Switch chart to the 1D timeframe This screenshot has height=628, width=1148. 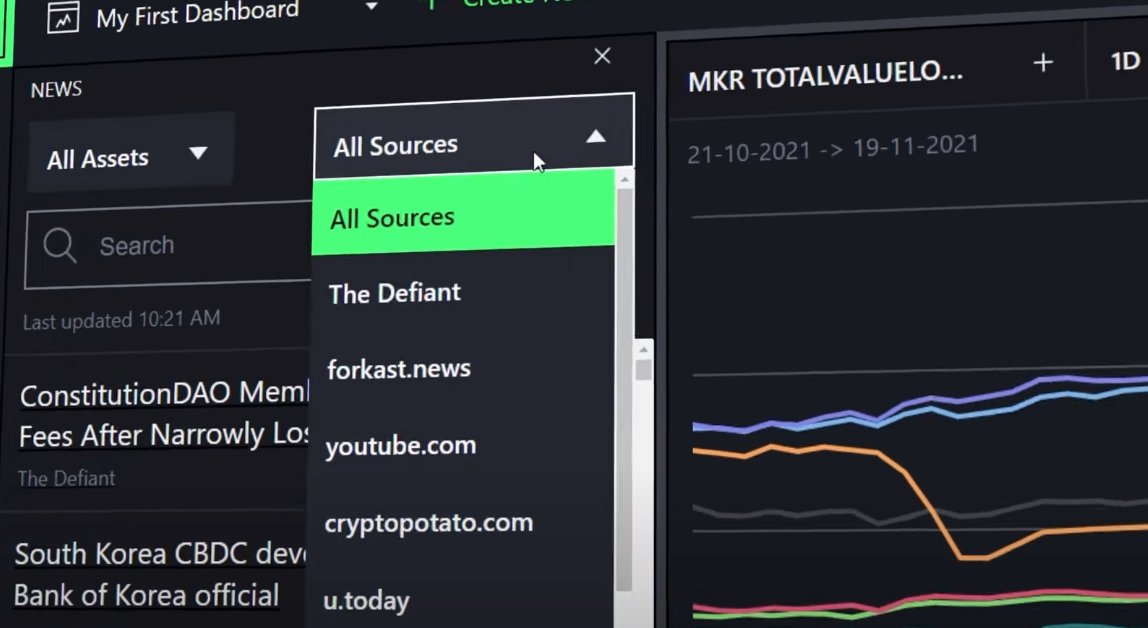click(x=1125, y=61)
